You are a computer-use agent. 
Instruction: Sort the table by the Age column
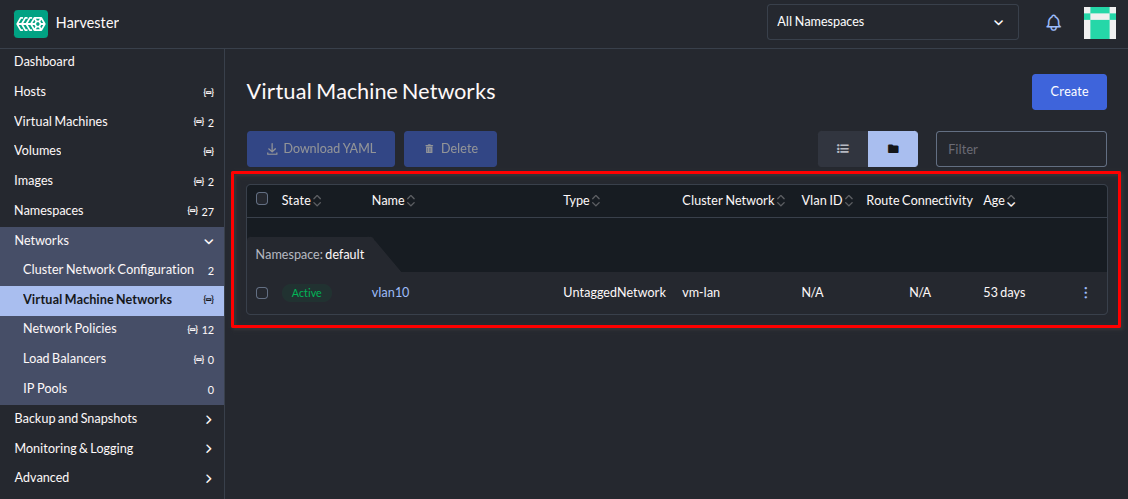coord(999,201)
